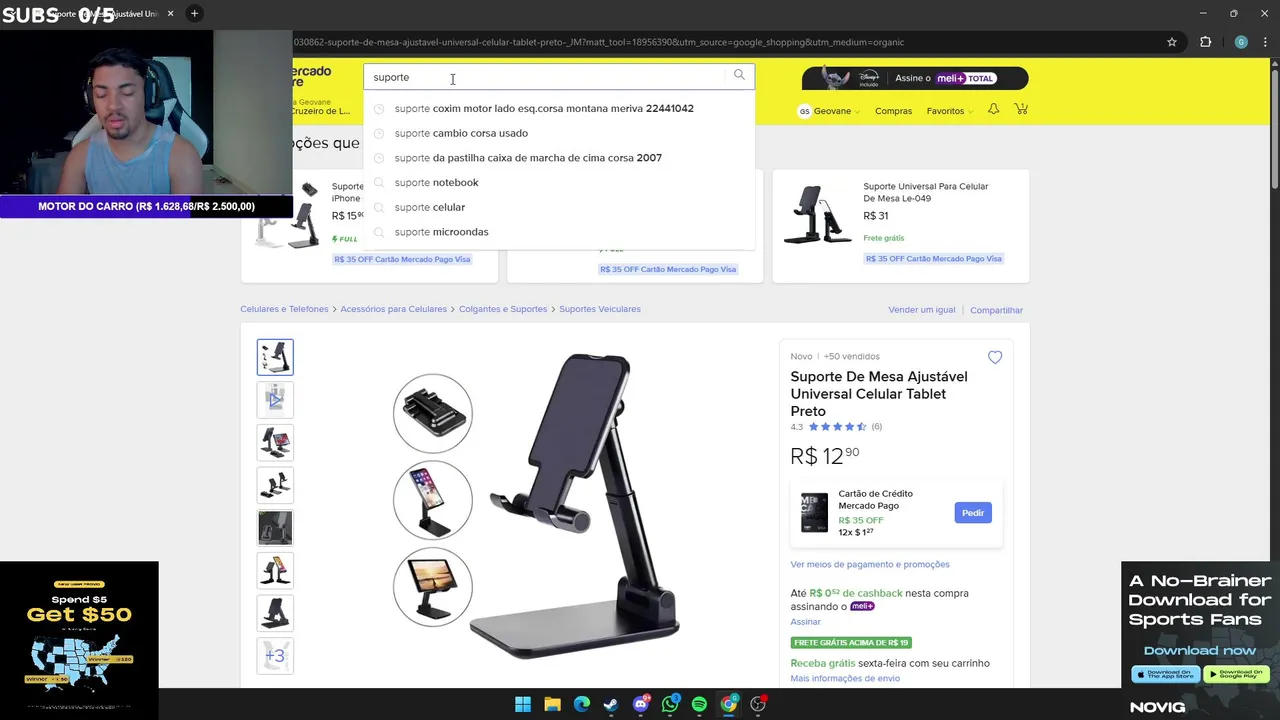Click GS account avatar in header
The width and height of the screenshot is (1280, 720).
(804, 111)
